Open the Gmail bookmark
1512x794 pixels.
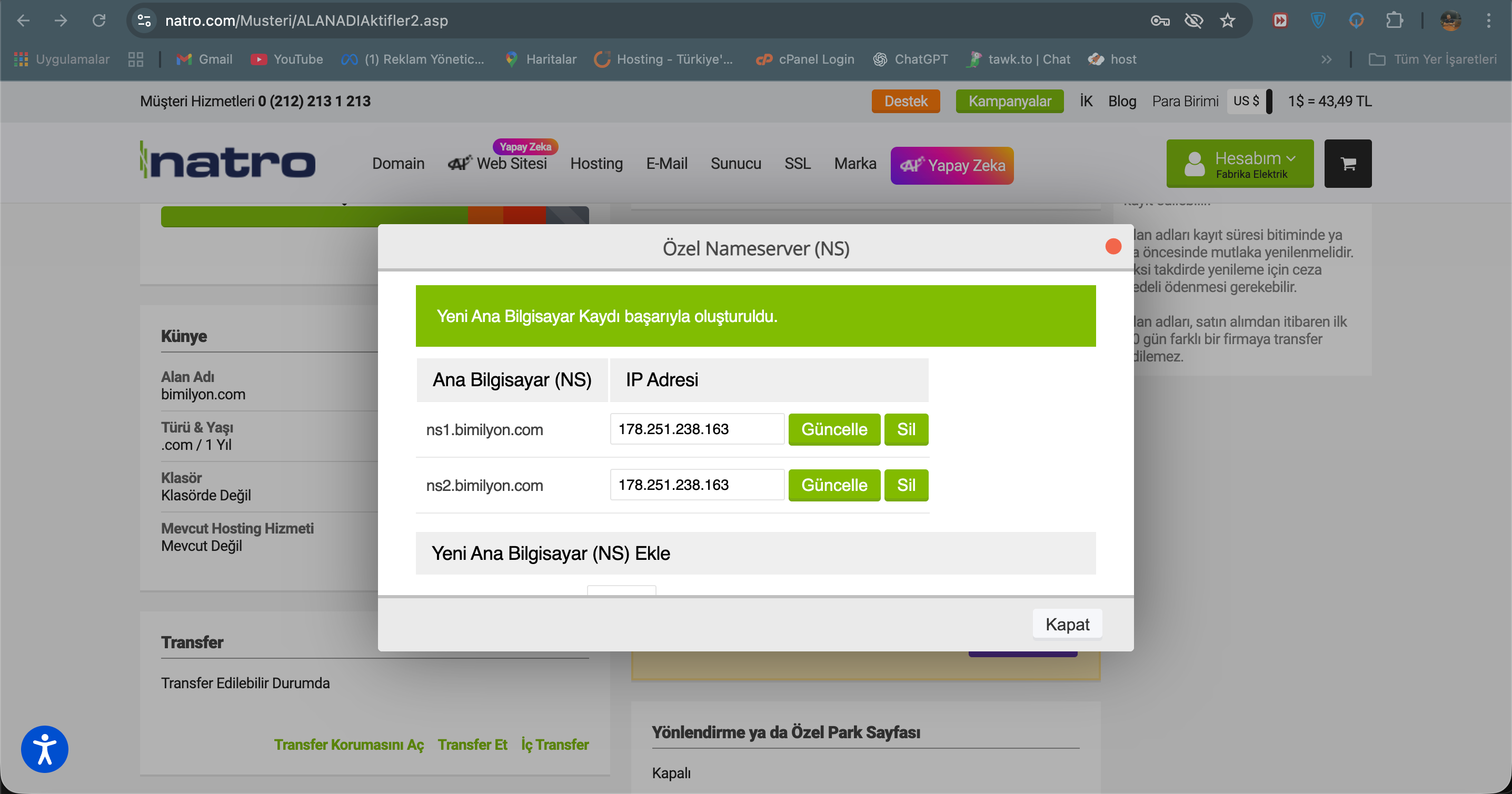tap(204, 59)
